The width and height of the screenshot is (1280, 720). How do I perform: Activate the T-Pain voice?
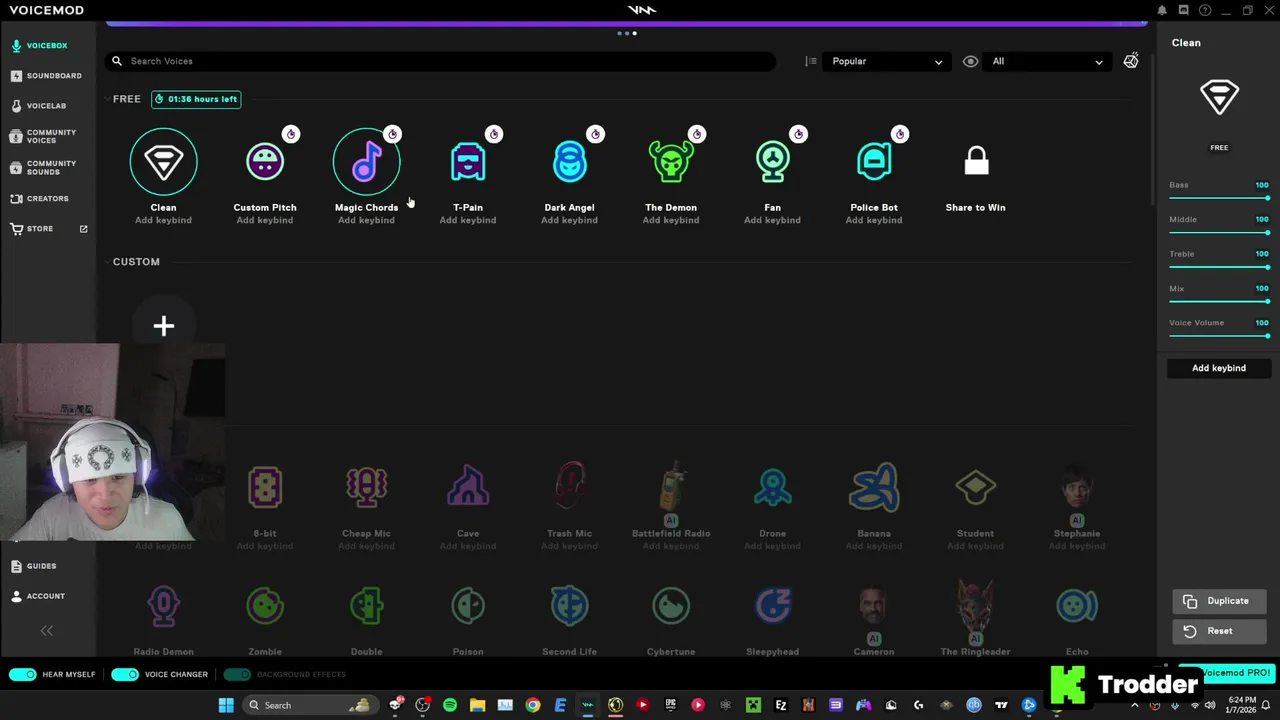pyautogui.click(x=468, y=162)
